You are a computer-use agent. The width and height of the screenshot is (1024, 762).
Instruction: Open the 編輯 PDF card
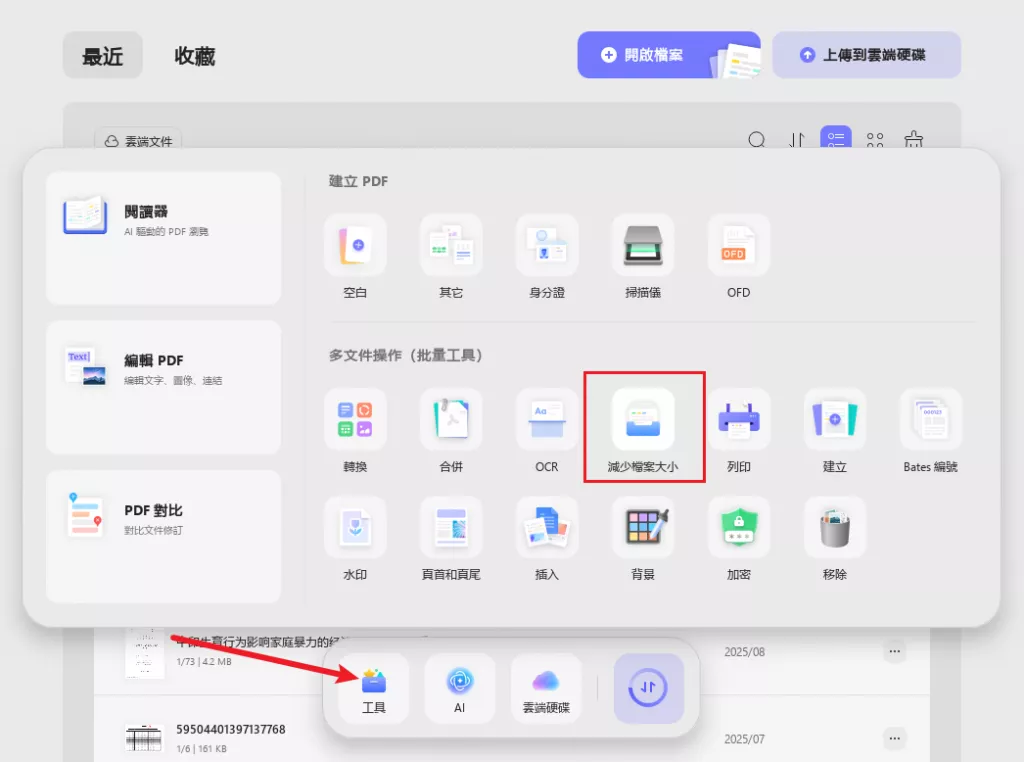[x=163, y=387]
